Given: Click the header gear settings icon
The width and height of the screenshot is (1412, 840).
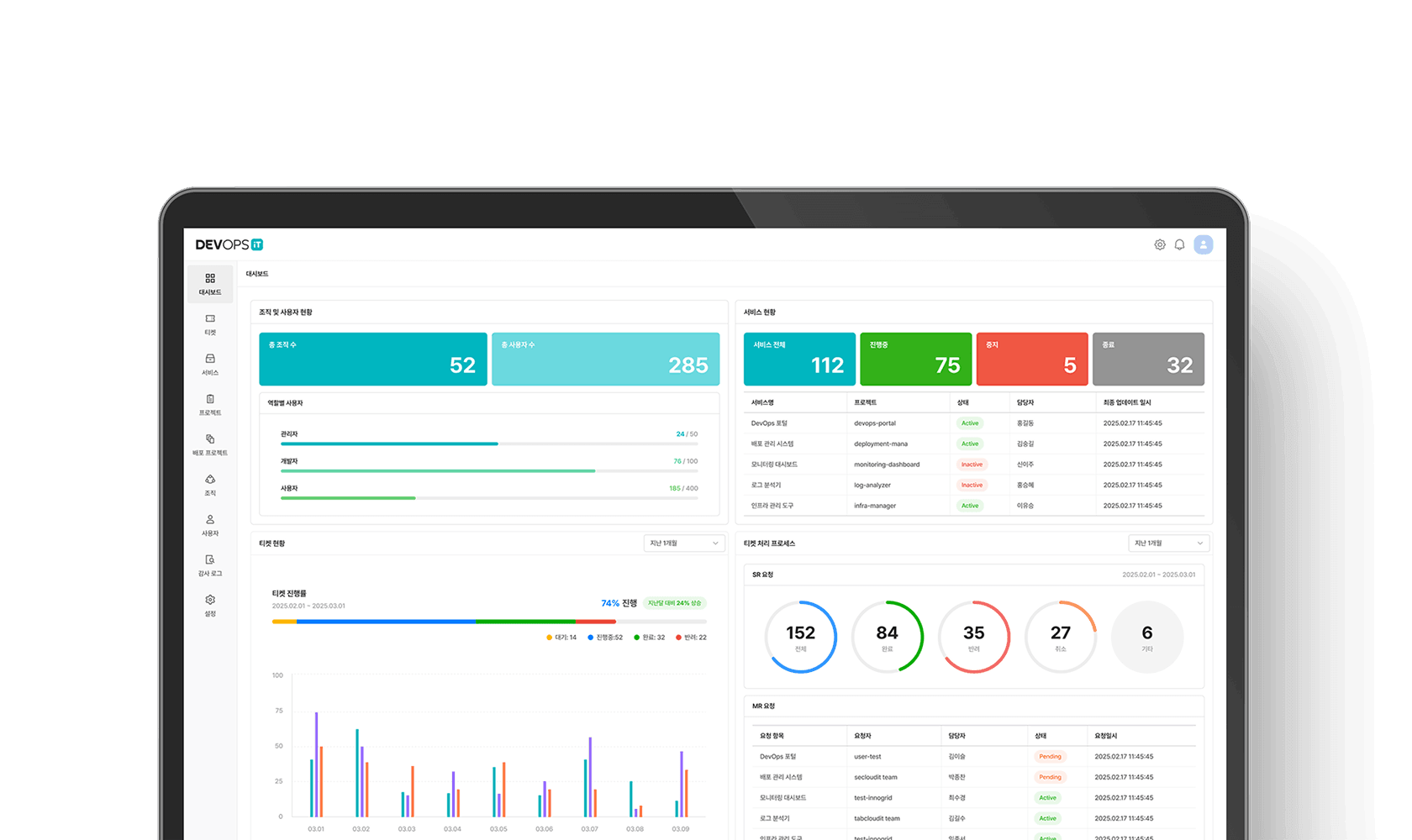Looking at the screenshot, I should pyautogui.click(x=1160, y=244).
